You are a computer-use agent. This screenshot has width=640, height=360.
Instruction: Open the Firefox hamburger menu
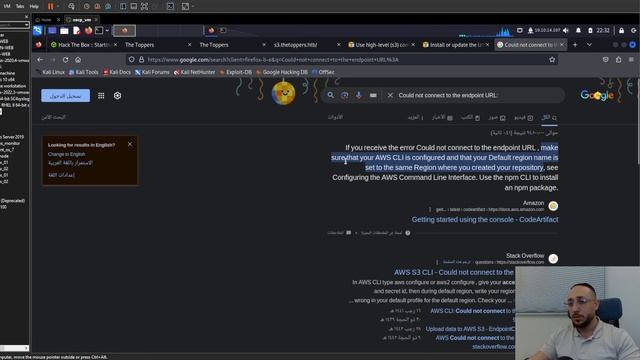pos(631,60)
